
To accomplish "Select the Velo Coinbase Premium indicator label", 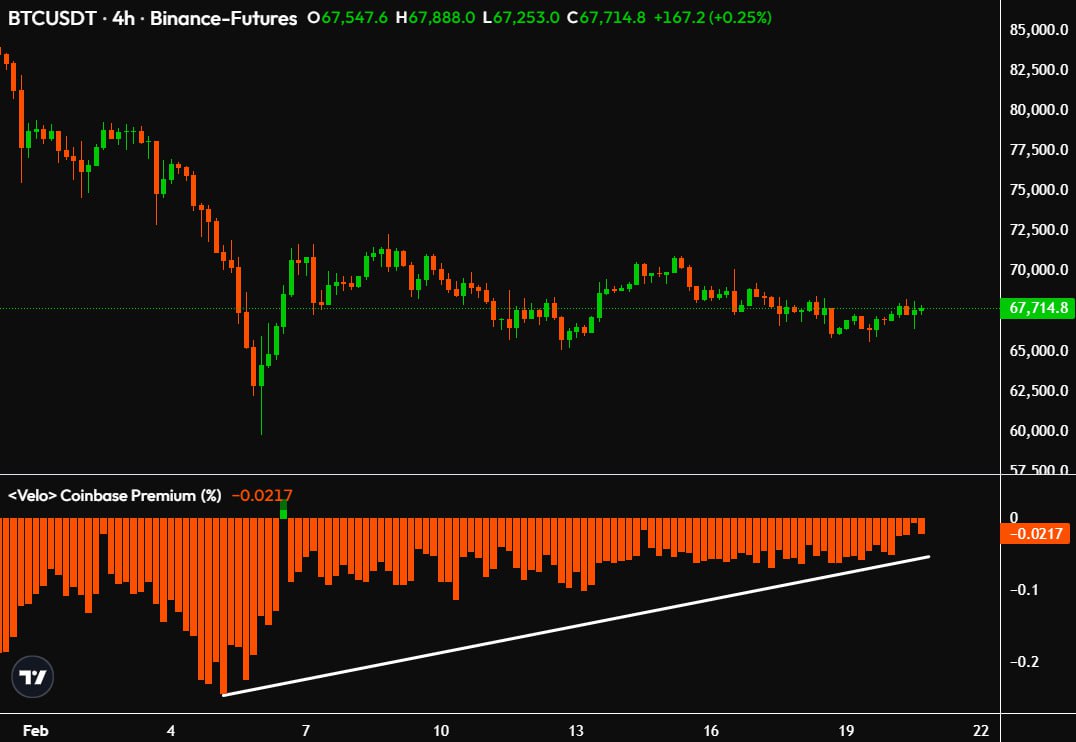I will [x=115, y=495].
